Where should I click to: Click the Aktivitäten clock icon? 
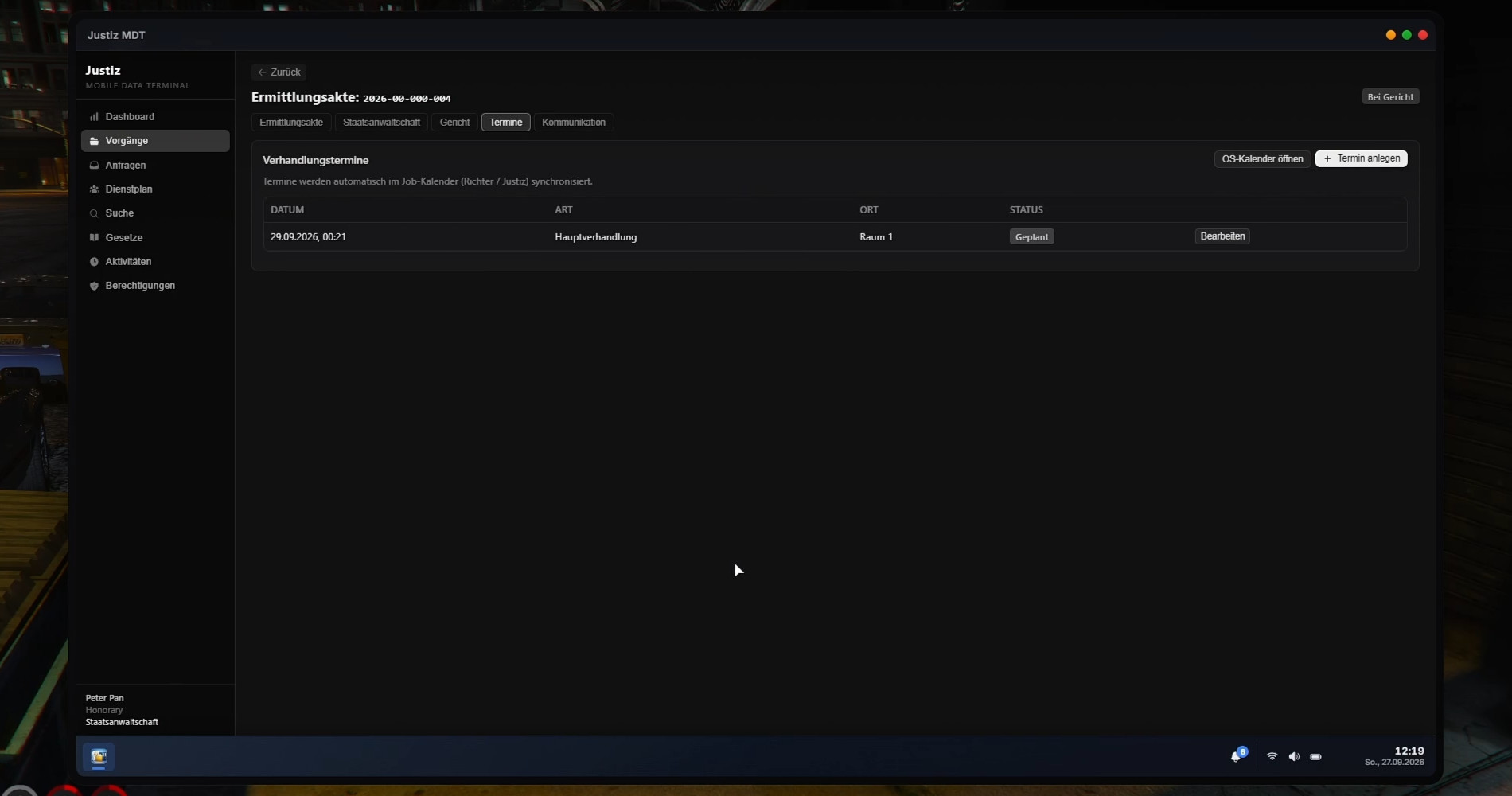pos(94,262)
